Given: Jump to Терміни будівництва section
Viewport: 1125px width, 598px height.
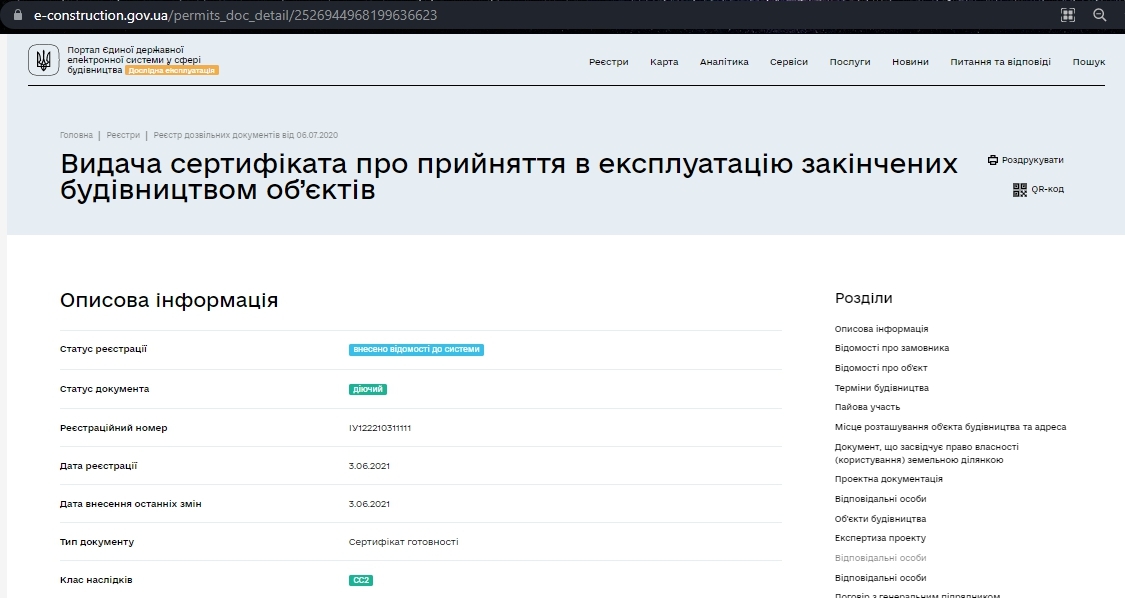Looking at the screenshot, I should [882, 388].
